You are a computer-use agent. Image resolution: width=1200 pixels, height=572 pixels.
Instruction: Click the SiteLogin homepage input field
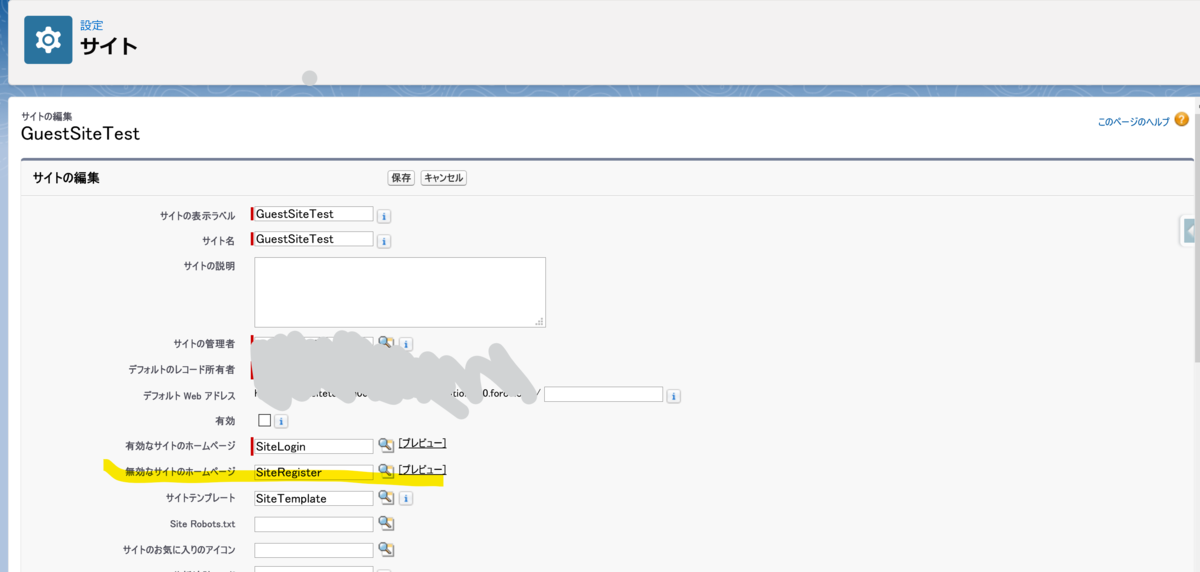313,446
